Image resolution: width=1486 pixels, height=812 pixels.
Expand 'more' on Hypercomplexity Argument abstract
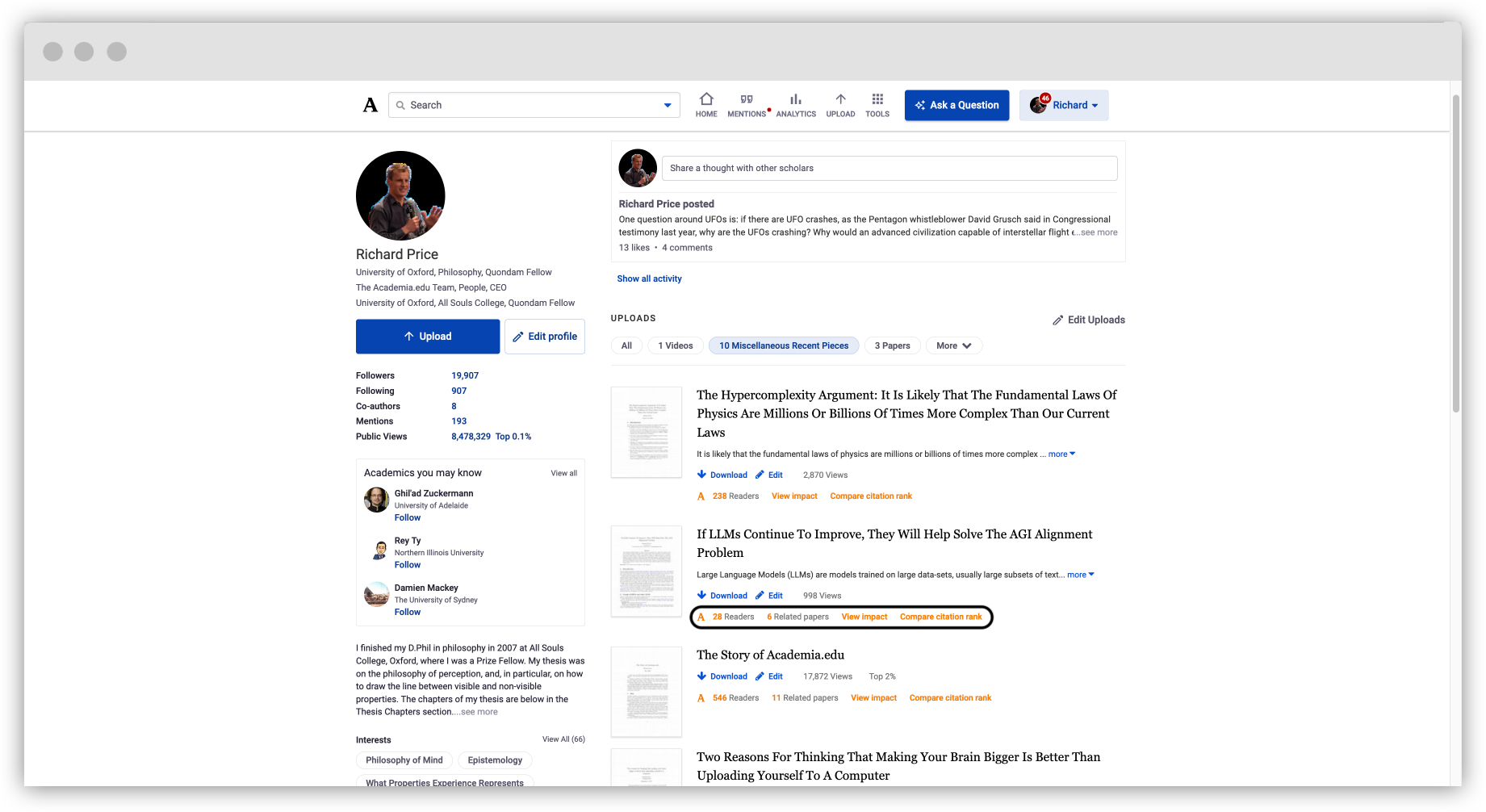click(x=1061, y=454)
